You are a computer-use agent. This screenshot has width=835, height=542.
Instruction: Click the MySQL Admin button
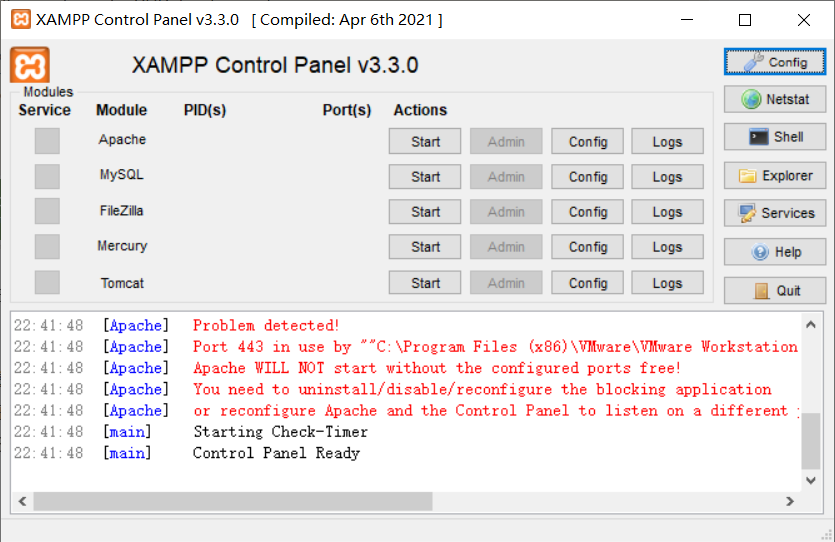(x=506, y=177)
